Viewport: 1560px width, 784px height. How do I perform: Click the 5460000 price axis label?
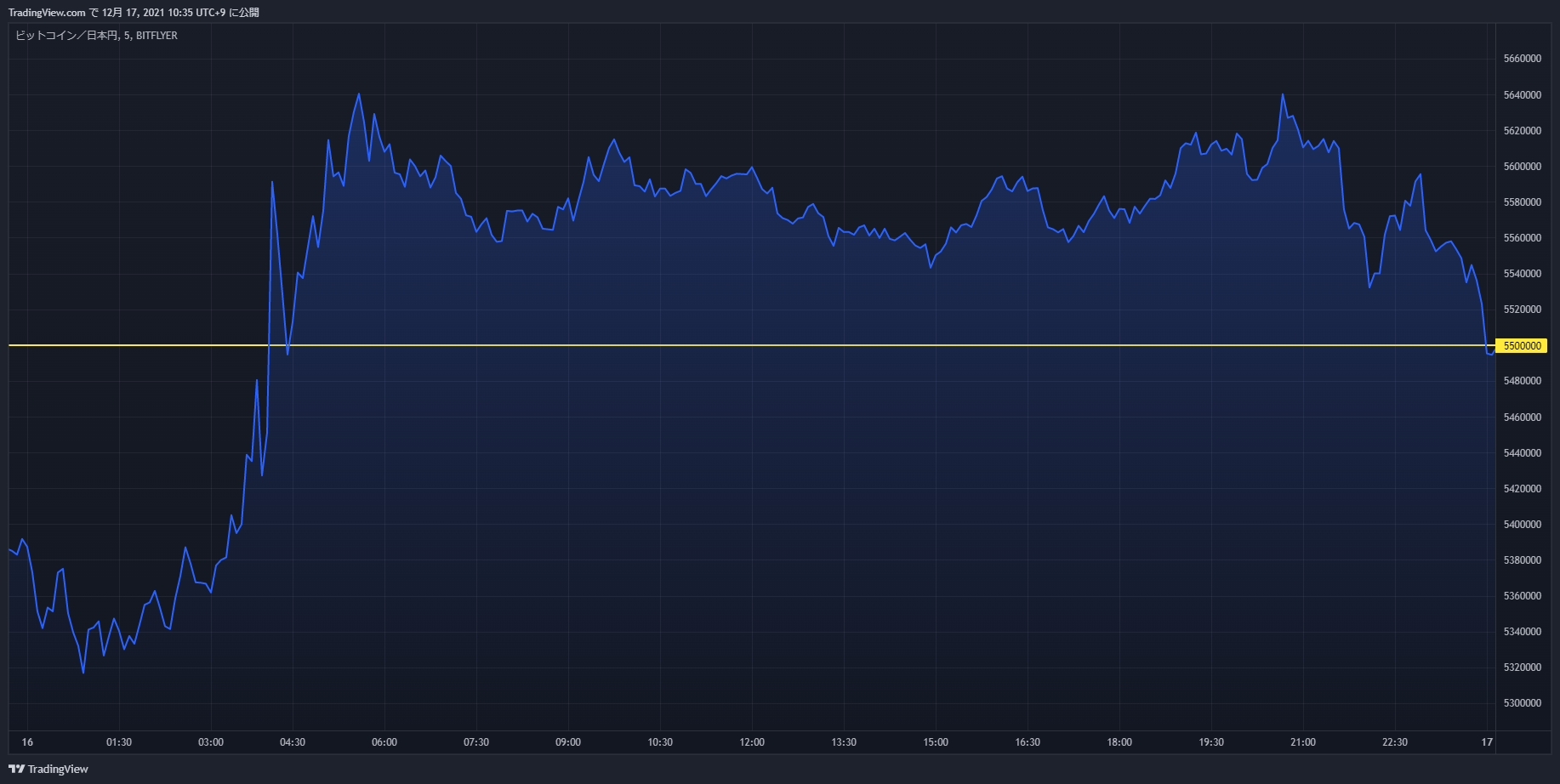tap(1523, 417)
